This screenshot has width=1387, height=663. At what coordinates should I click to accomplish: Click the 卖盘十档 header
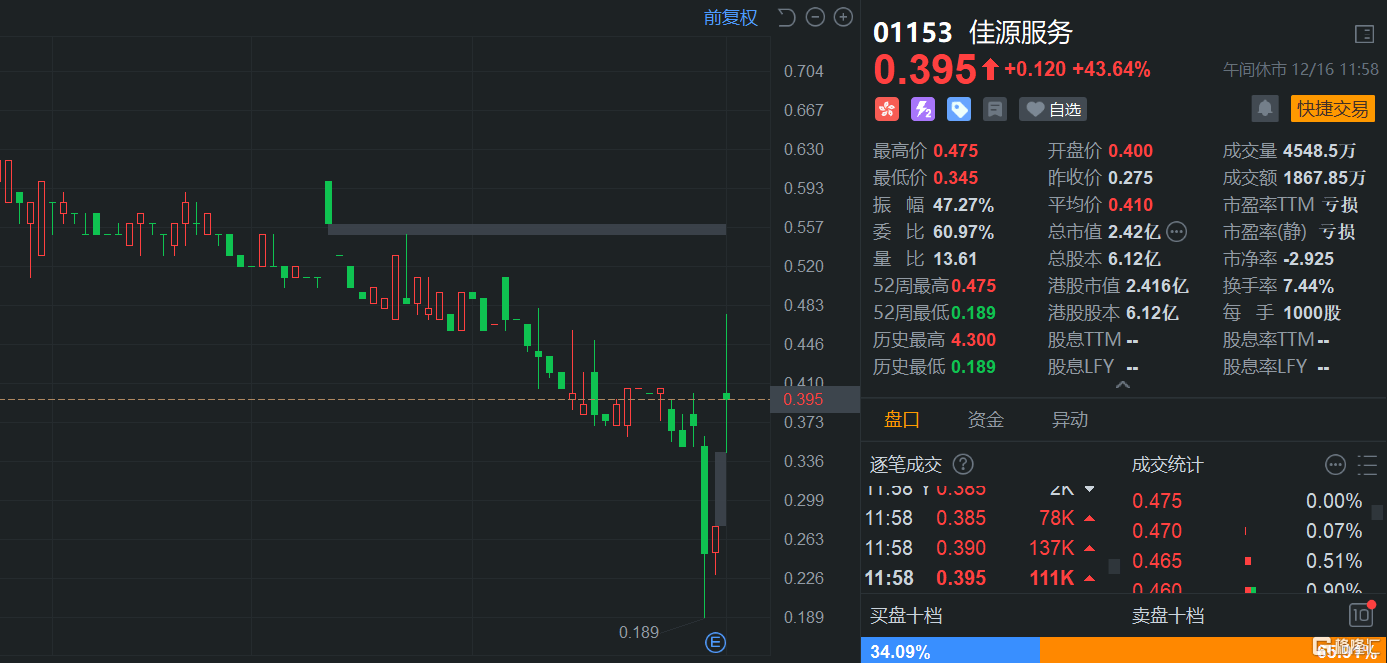(1167, 615)
